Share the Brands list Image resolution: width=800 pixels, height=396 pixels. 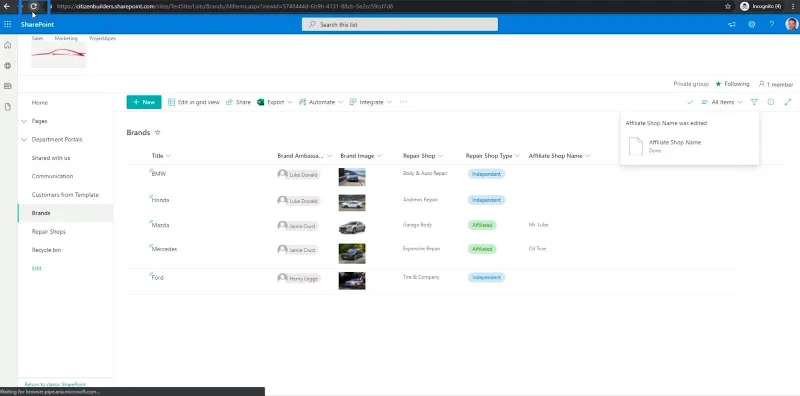tap(238, 102)
